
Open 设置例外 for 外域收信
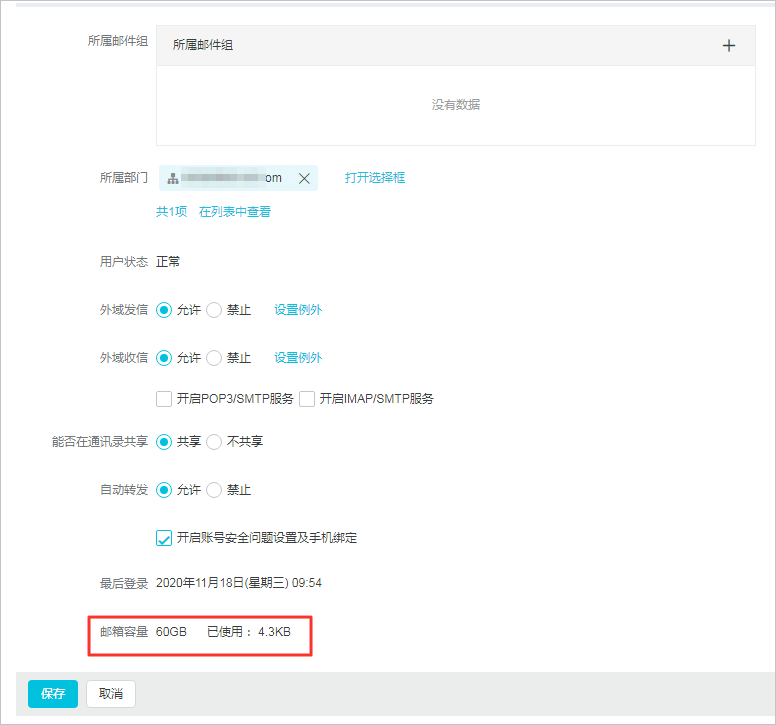(298, 358)
